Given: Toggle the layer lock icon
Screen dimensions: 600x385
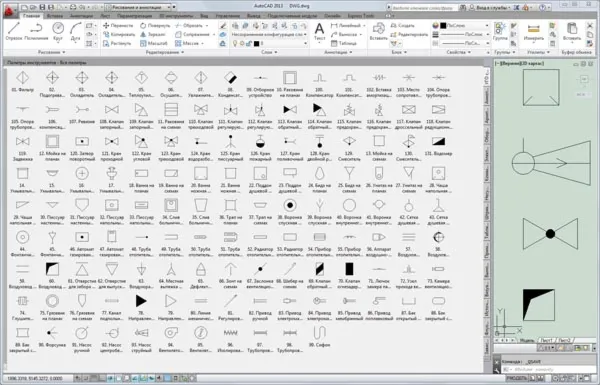Looking at the screenshot, I should tap(249, 44).
